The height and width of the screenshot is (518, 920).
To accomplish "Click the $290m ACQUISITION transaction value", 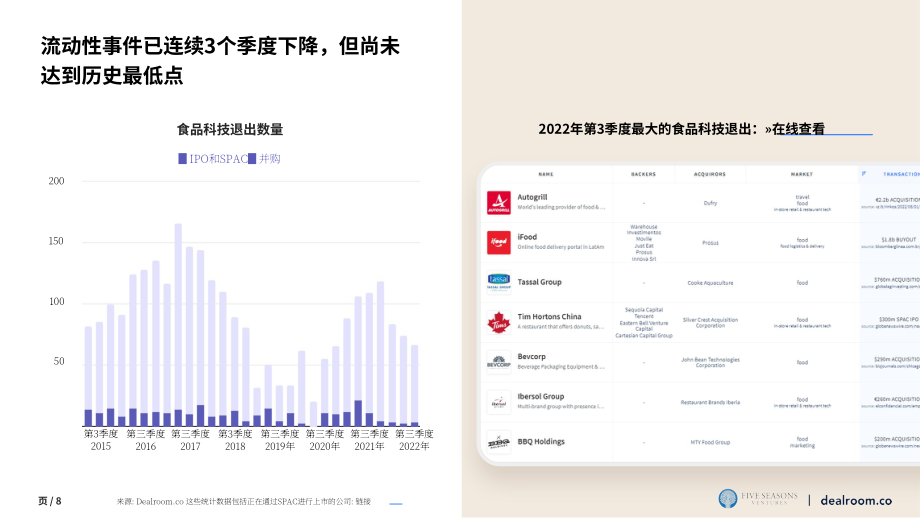I will pos(897,359).
